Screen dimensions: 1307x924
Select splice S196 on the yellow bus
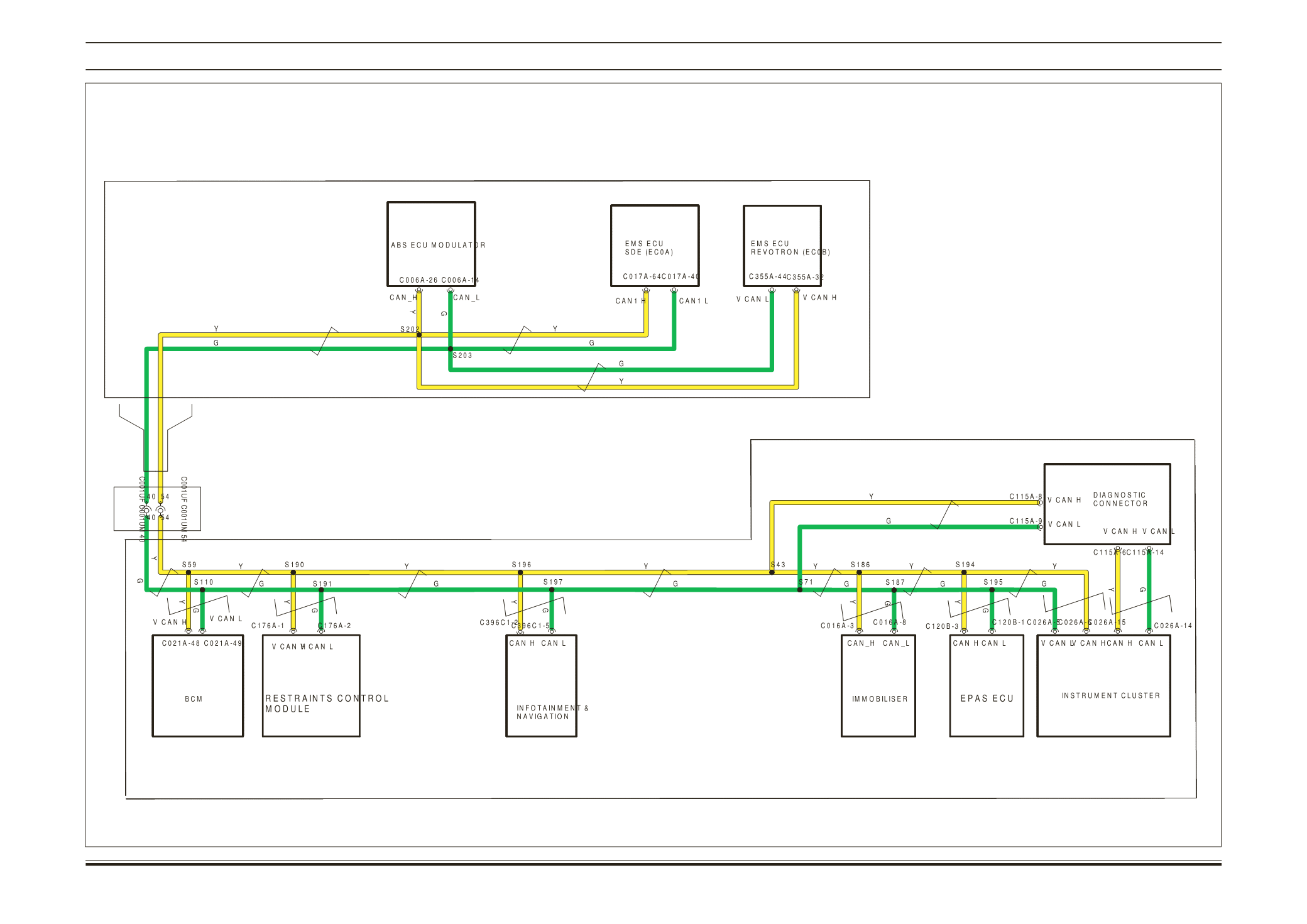point(520,572)
